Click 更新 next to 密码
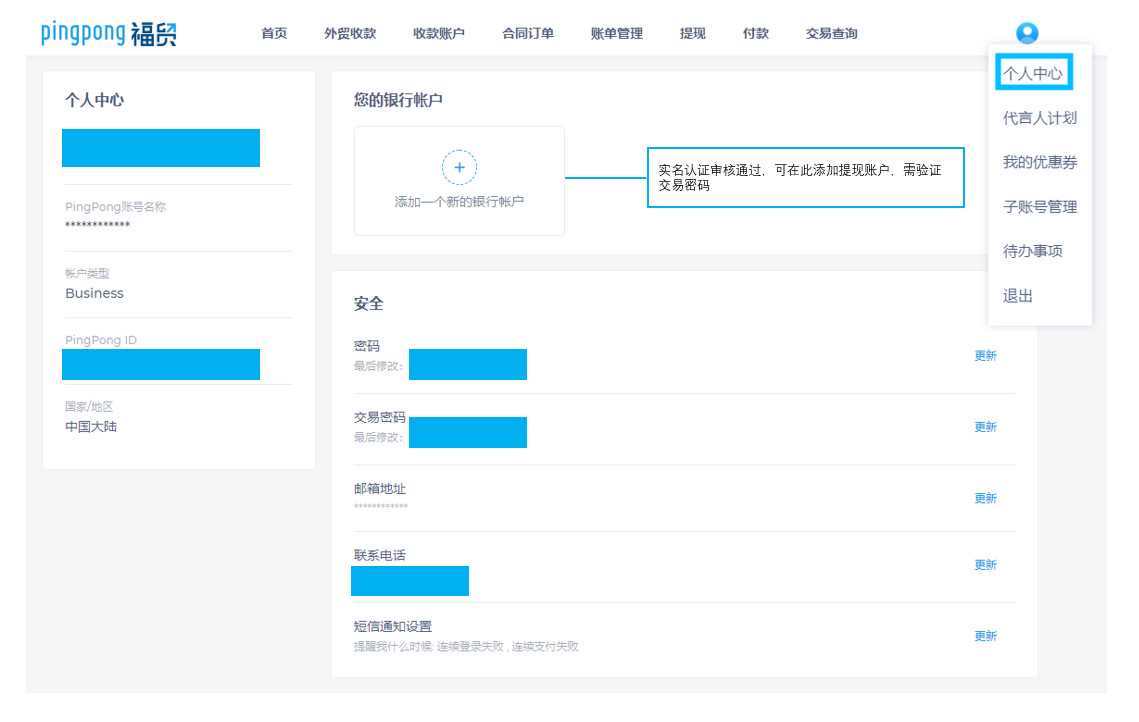 coord(984,355)
